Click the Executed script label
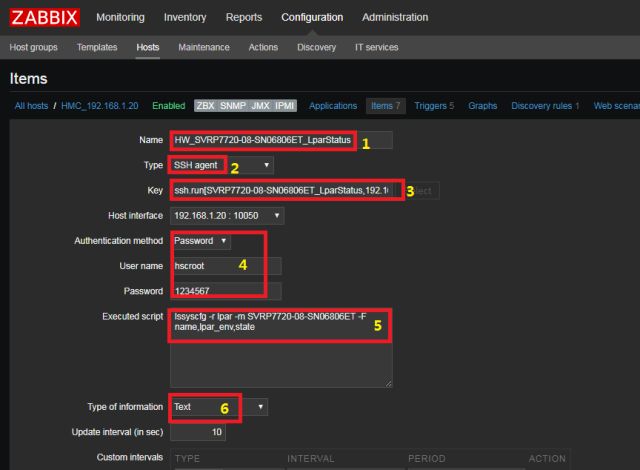The image size is (640, 470). [x=132, y=317]
